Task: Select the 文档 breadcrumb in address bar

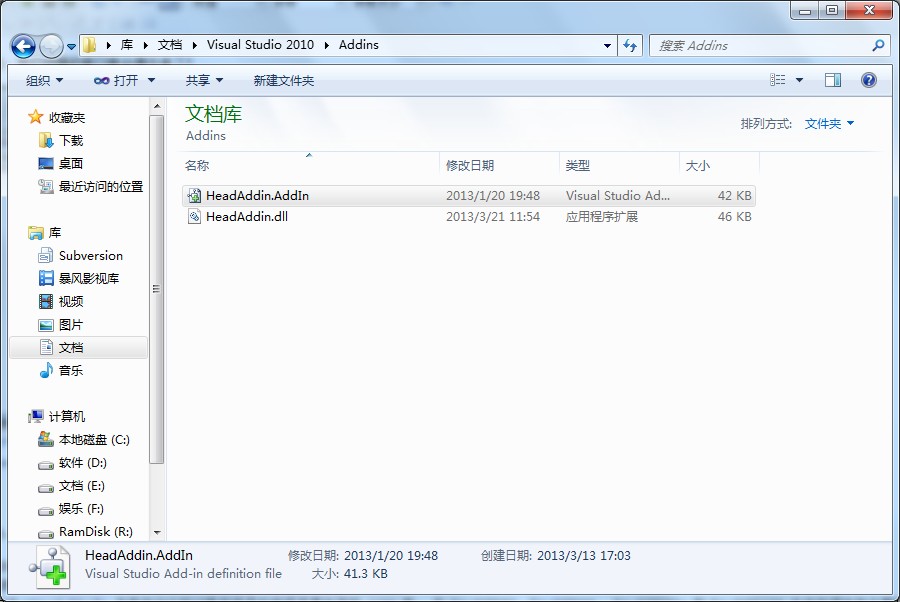Action: 170,45
